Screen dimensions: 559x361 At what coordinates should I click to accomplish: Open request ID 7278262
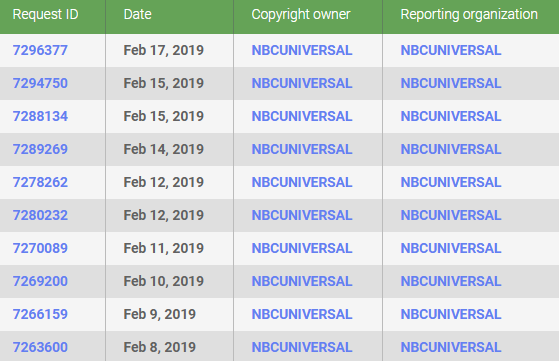pos(40,182)
